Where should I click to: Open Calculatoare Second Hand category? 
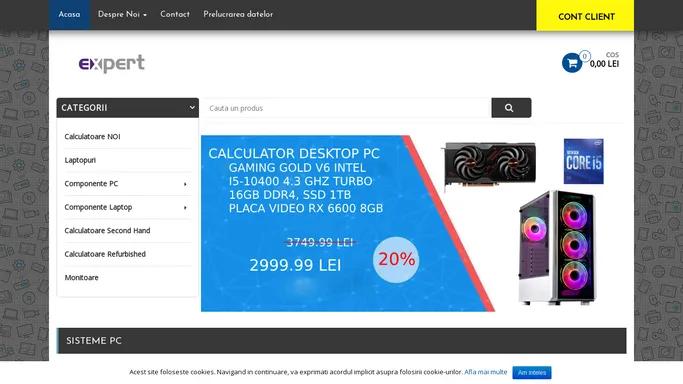(107, 231)
